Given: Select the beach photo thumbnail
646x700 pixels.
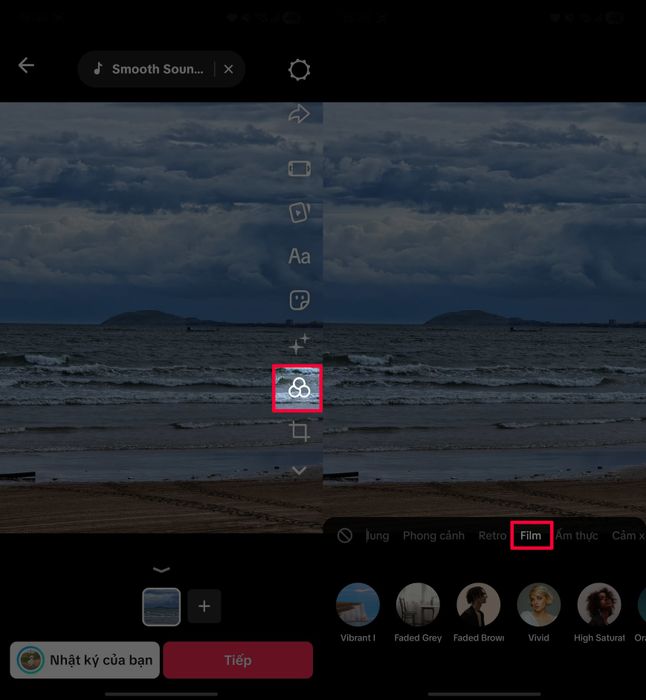Looking at the screenshot, I should click(x=161, y=607).
